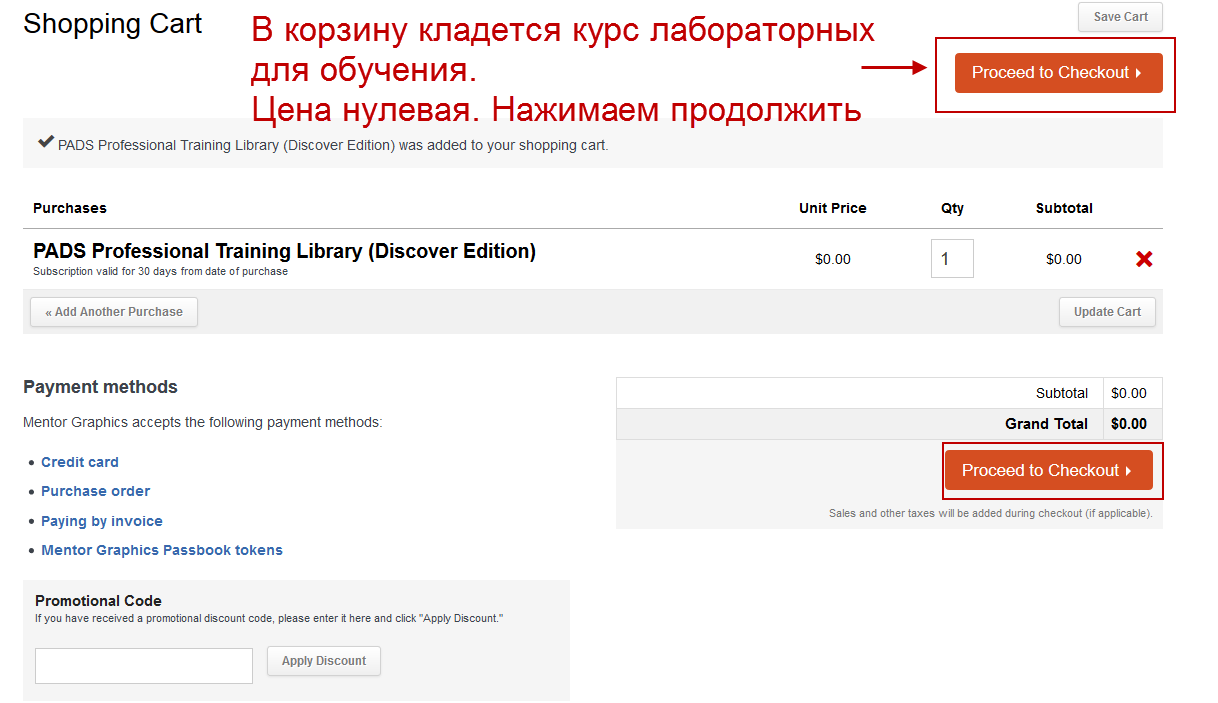Click the Apply Discount button
Screen dimensions: 1218x703
(x=324, y=661)
